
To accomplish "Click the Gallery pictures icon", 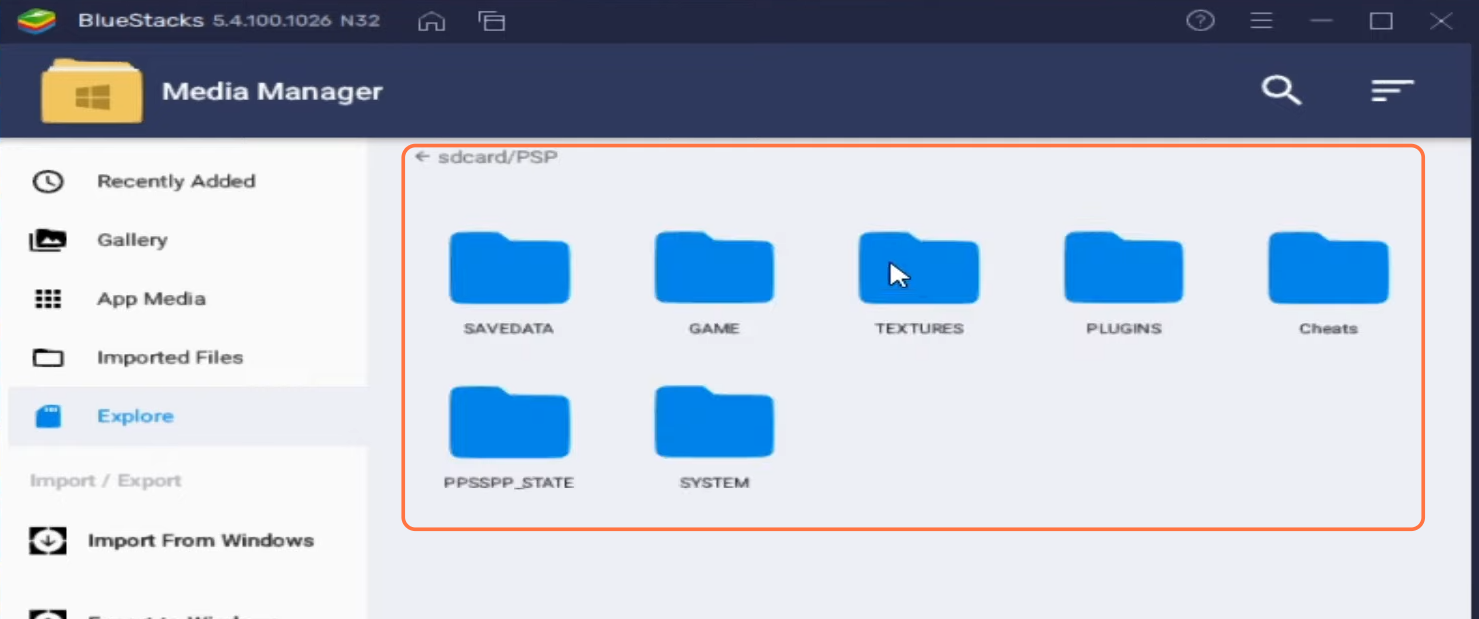I will click(48, 241).
